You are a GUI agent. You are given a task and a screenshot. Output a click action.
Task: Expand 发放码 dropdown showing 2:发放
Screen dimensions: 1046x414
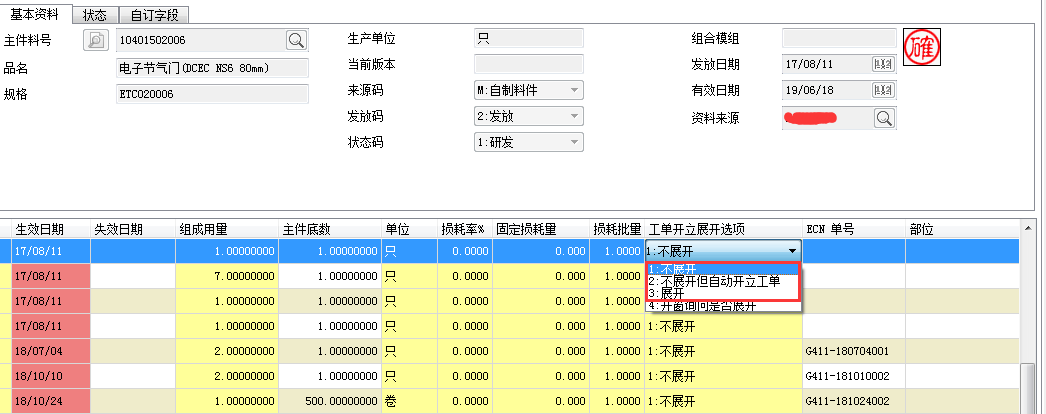(x=574, y=116)
